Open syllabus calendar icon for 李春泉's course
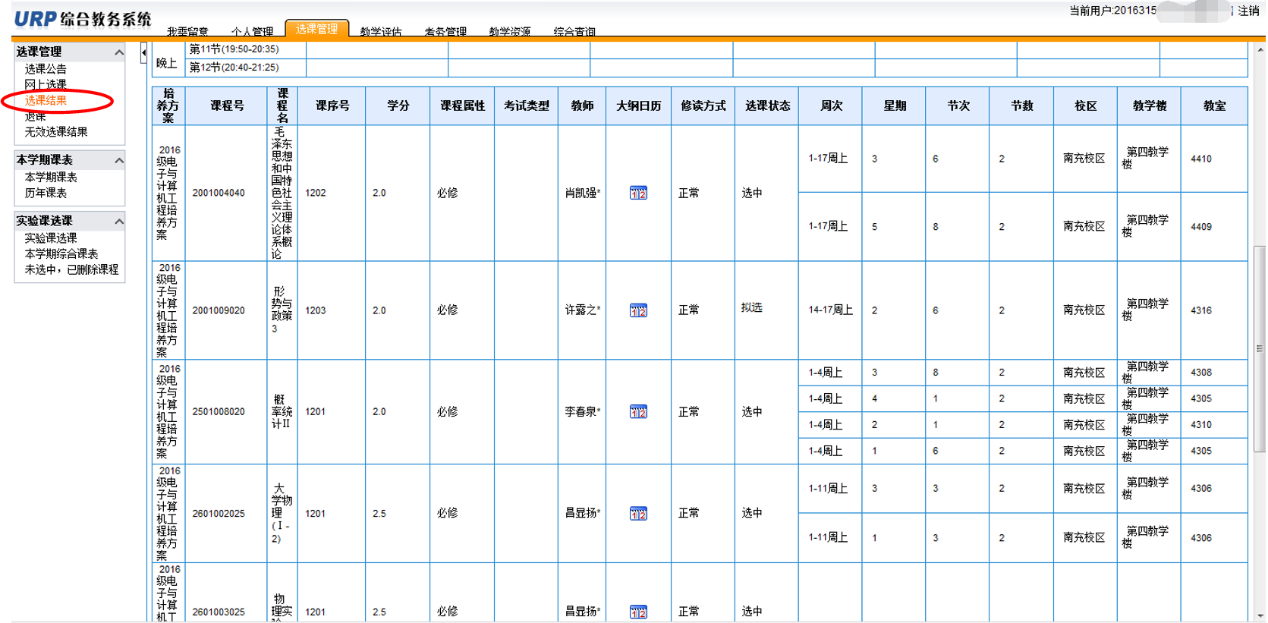 coord(638,412)
